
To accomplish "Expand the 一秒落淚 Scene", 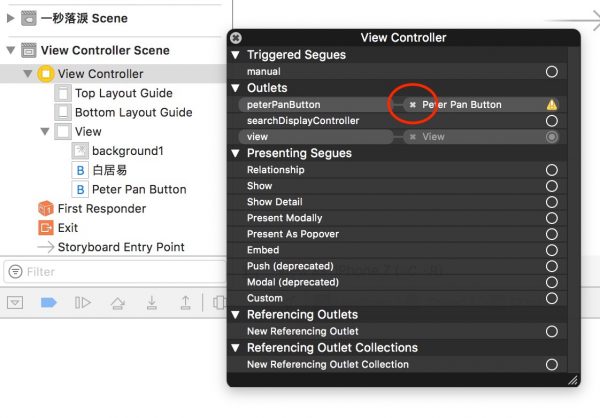I will coord(11,18).
